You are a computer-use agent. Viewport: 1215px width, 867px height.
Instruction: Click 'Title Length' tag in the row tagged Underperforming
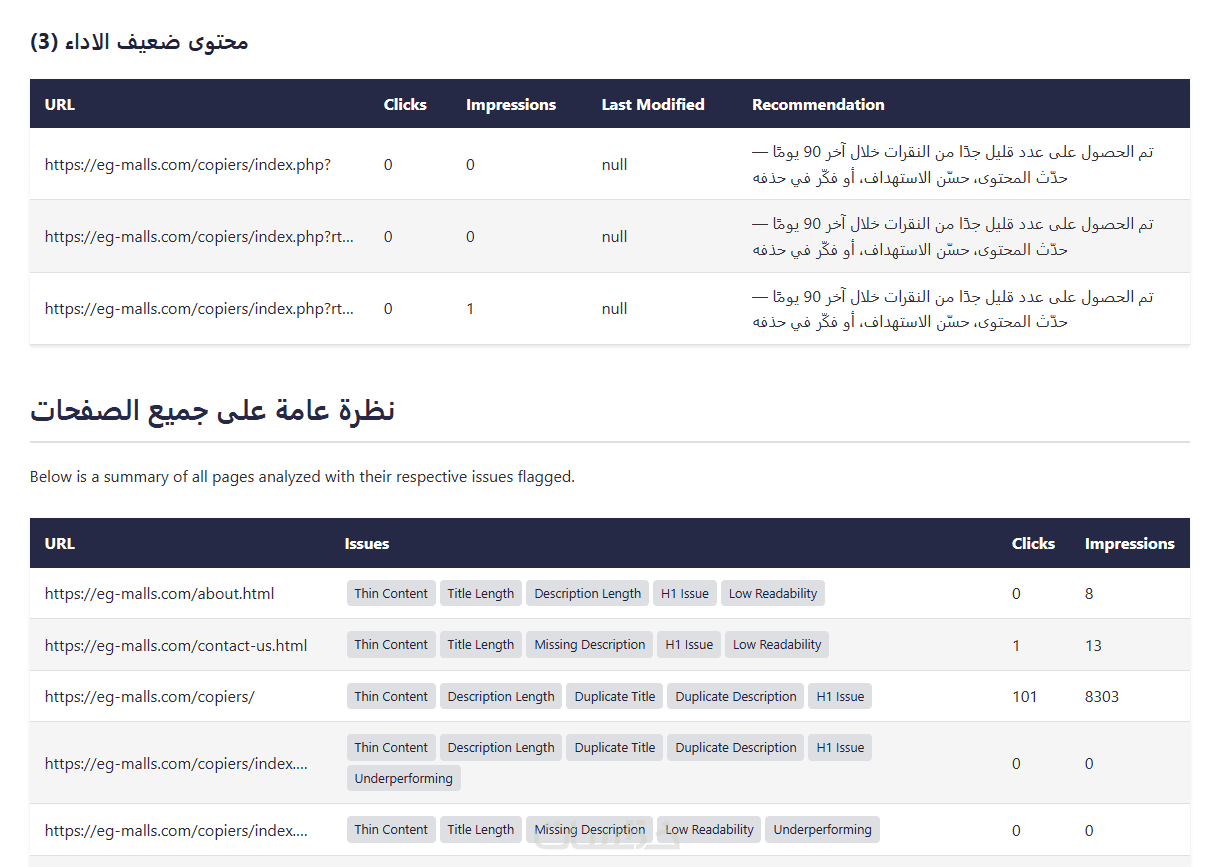[x=481, y=830]
